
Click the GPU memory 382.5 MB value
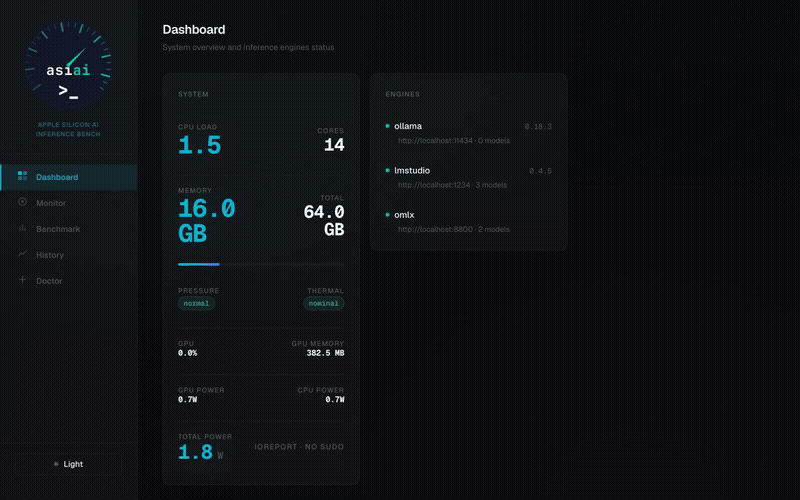(326, 353)
